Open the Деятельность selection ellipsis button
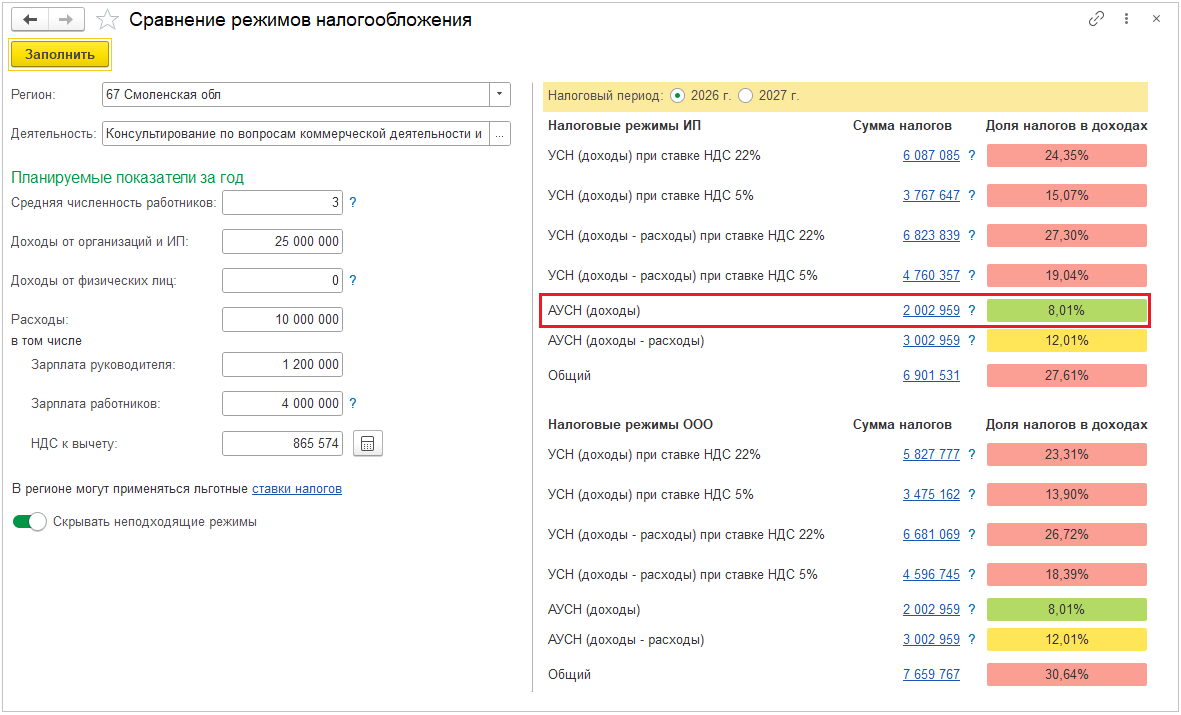1181x715 pixels. coord(499,134)
